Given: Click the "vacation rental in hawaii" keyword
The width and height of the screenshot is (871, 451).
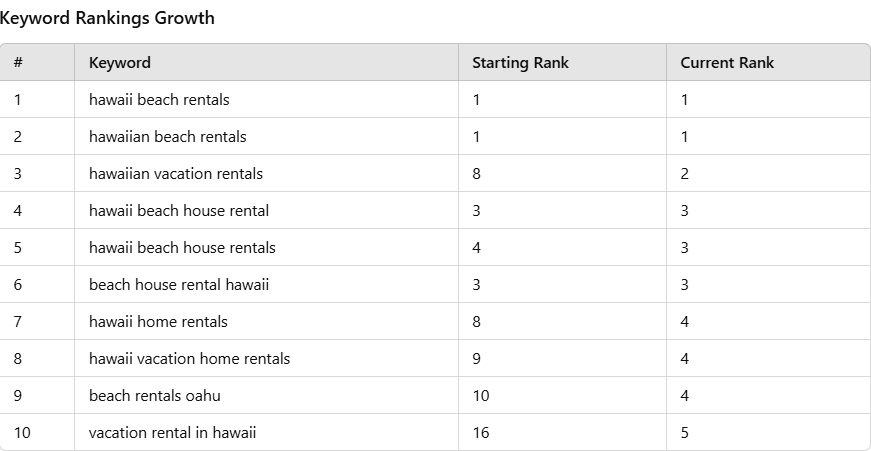Looking at the screenshot, I should click(x=172, y=433).
